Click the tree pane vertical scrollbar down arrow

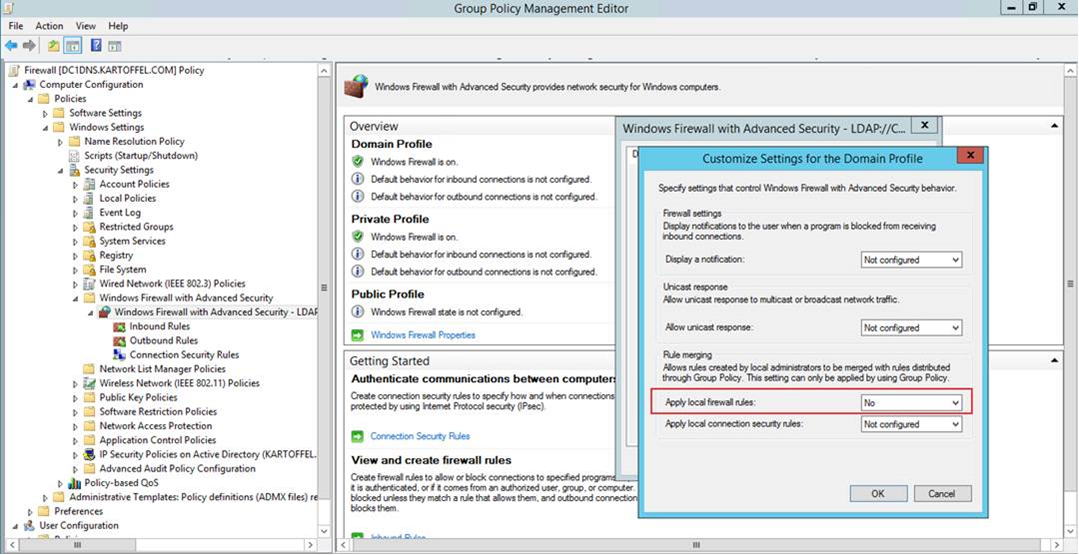pos(323,532)
